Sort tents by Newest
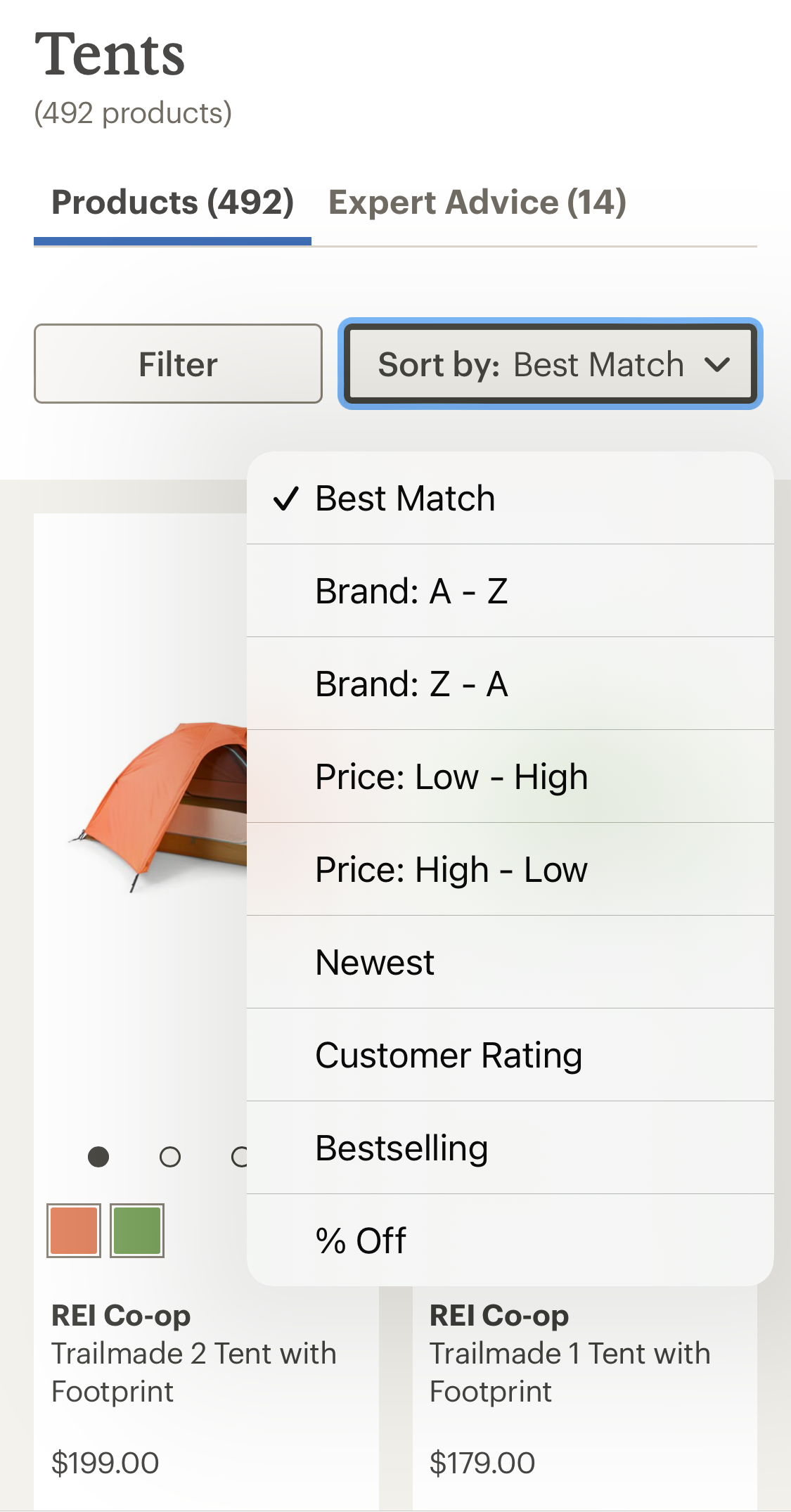 pyautogui.click(x=375, y=963)
